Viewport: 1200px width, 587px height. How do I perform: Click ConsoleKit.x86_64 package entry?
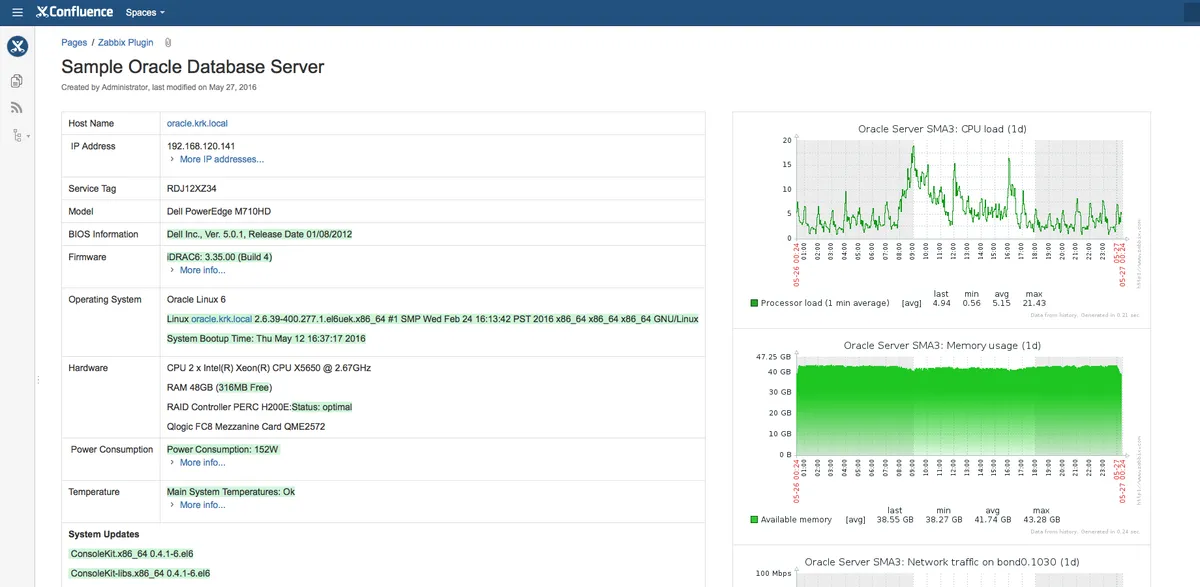(133, 554)
